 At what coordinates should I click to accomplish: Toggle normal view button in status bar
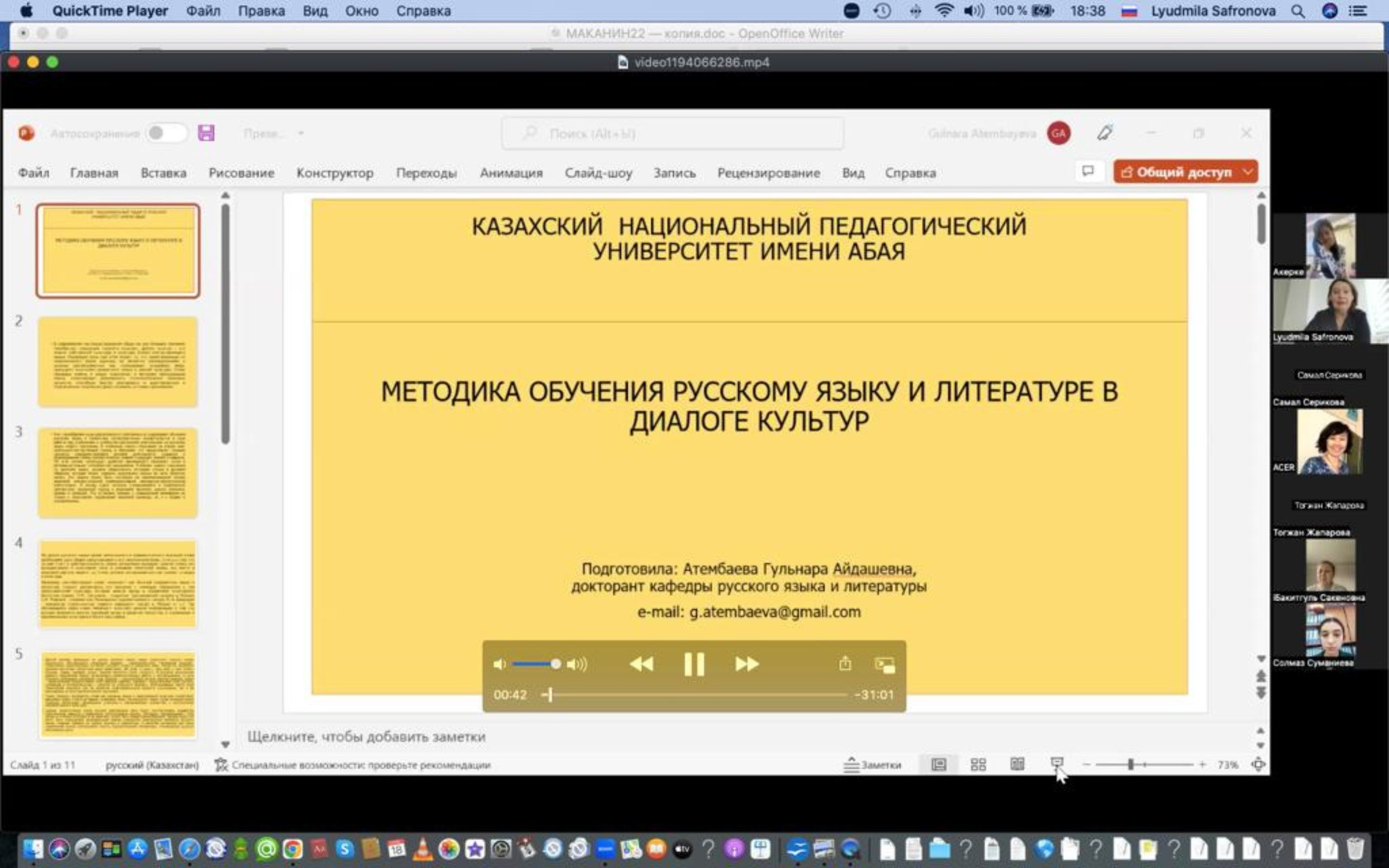pyautogui.click(x=939, y=764)
